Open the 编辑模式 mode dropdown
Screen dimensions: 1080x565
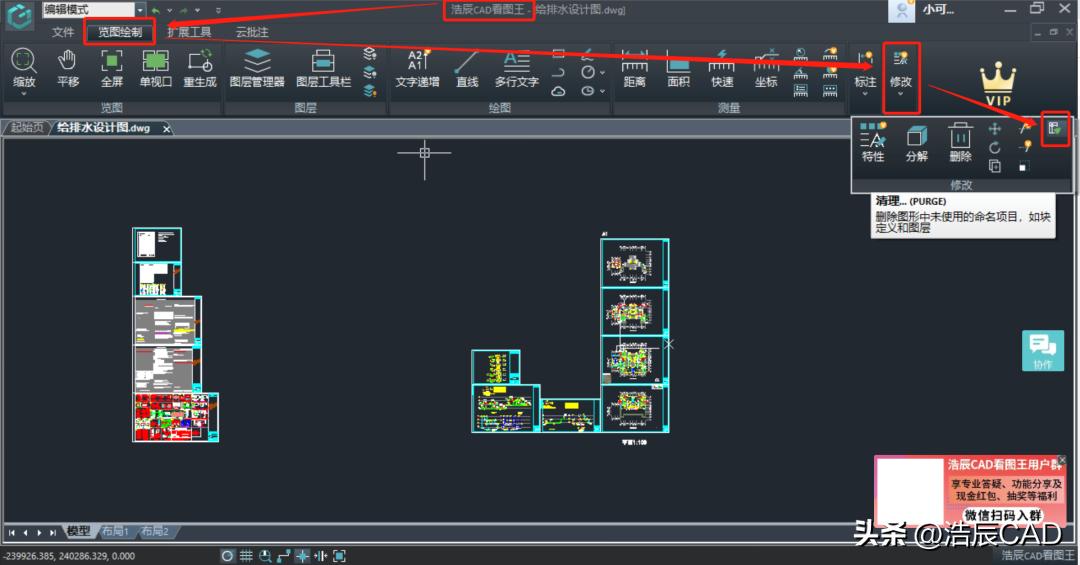(140, 10)
